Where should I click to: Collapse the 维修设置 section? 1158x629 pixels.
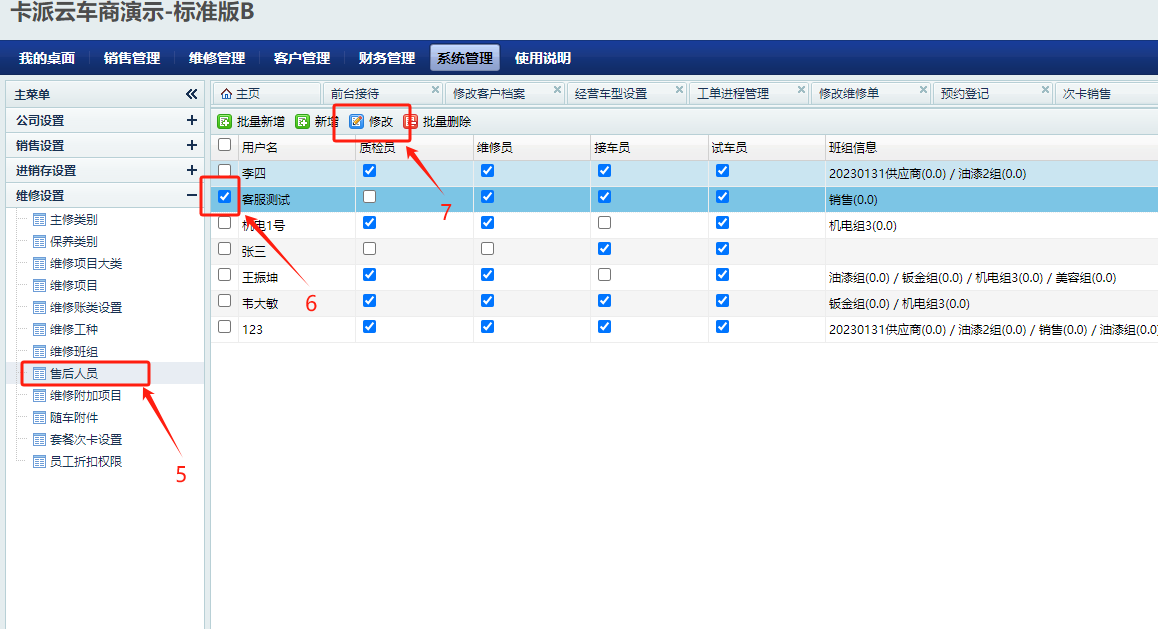pos(192,196)
